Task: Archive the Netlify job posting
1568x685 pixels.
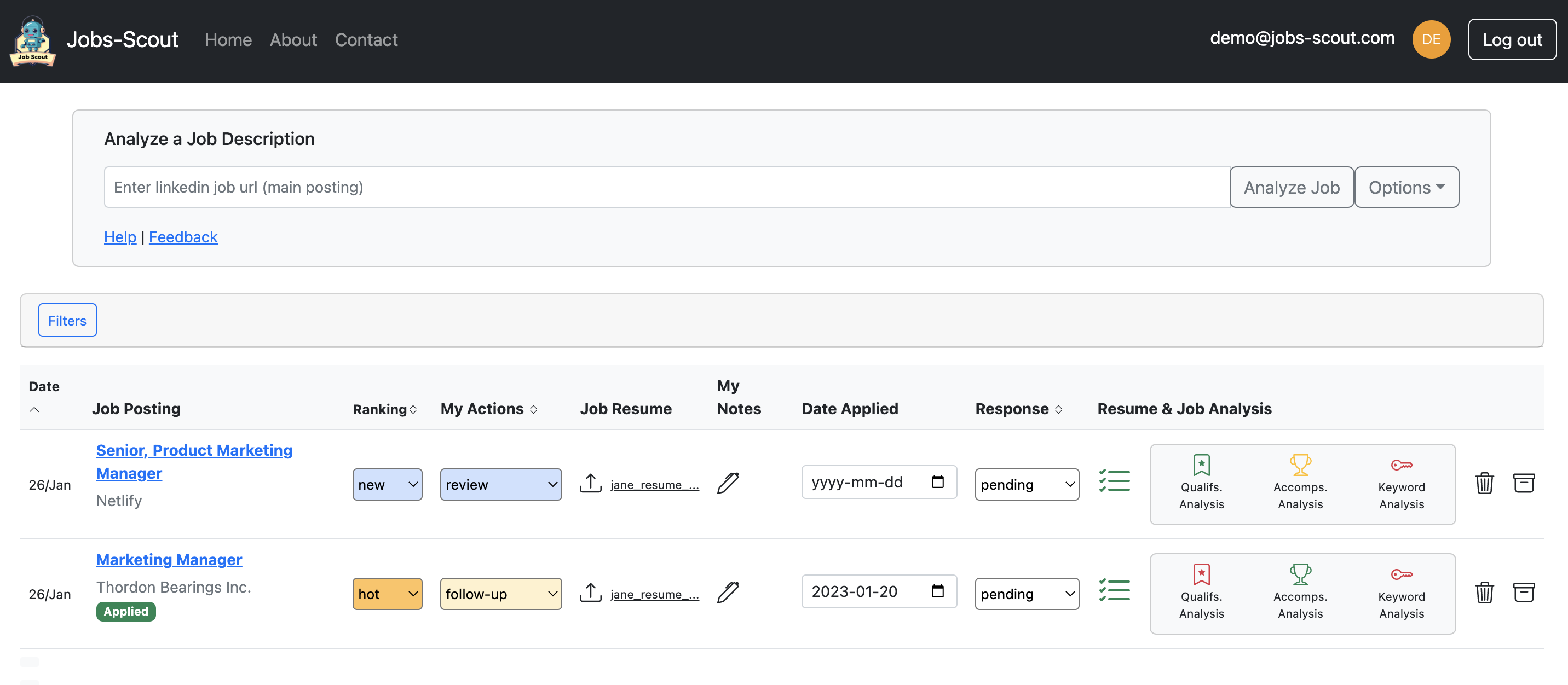Action: (1524, 484)
